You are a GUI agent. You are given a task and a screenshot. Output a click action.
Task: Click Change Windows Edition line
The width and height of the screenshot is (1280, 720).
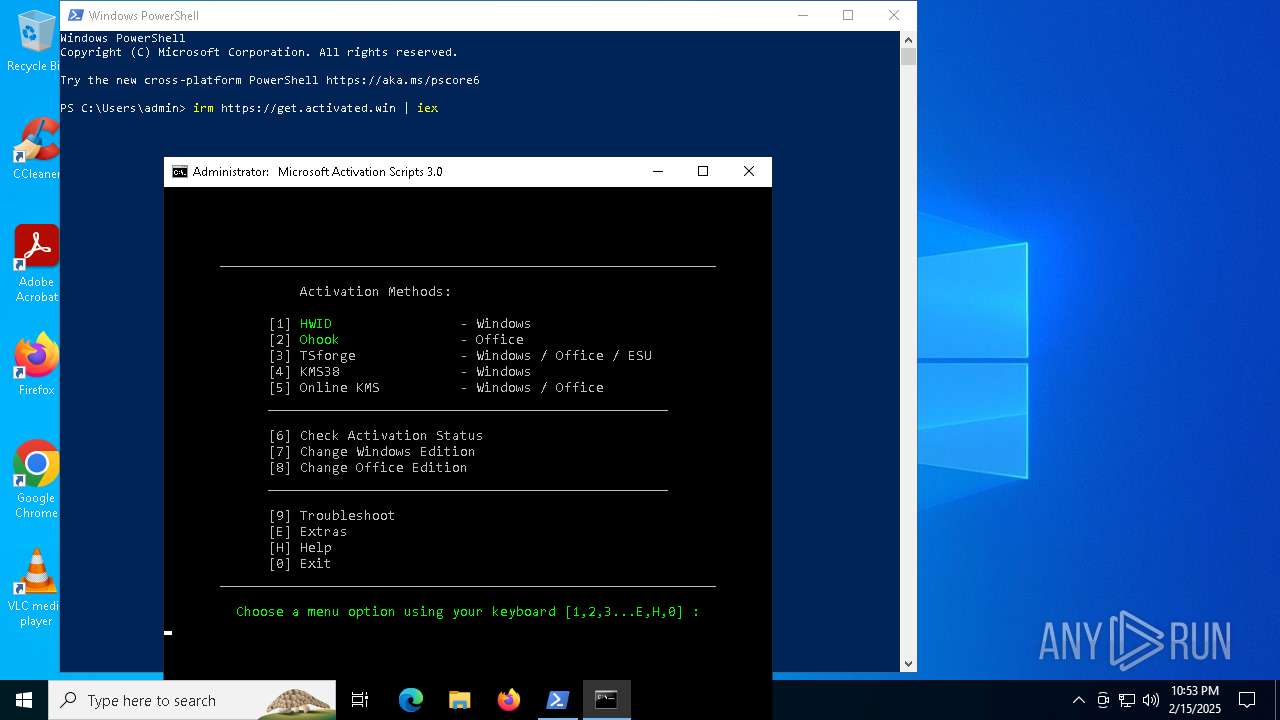coord(372,452)
